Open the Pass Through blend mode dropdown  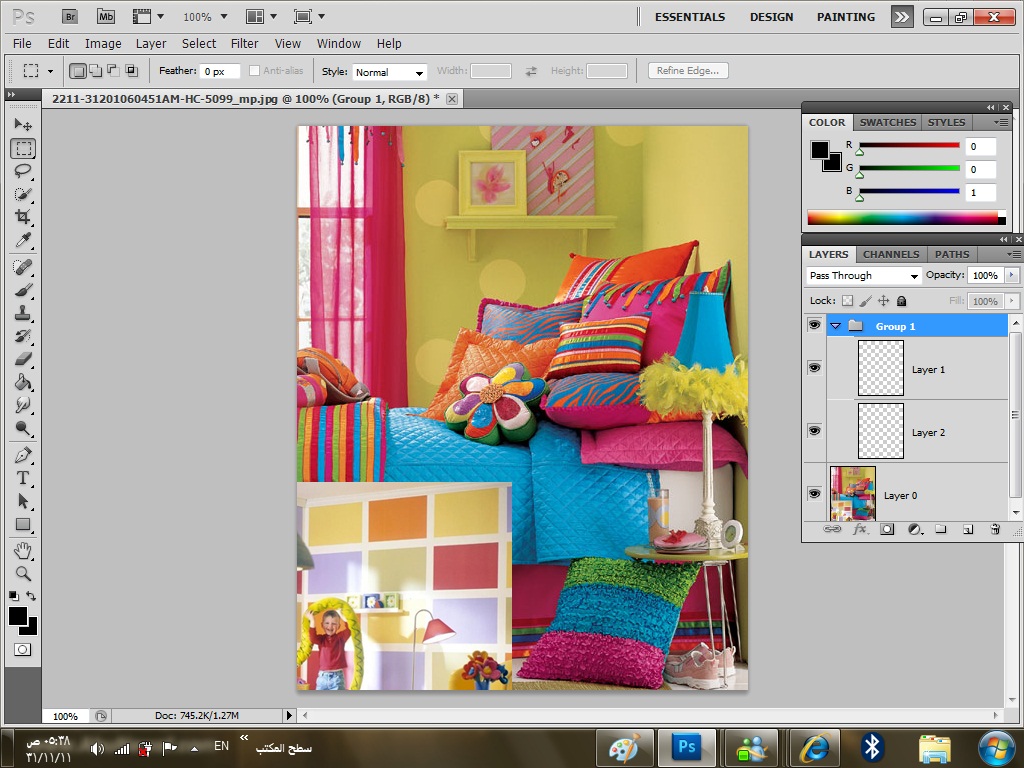[864, 276]
